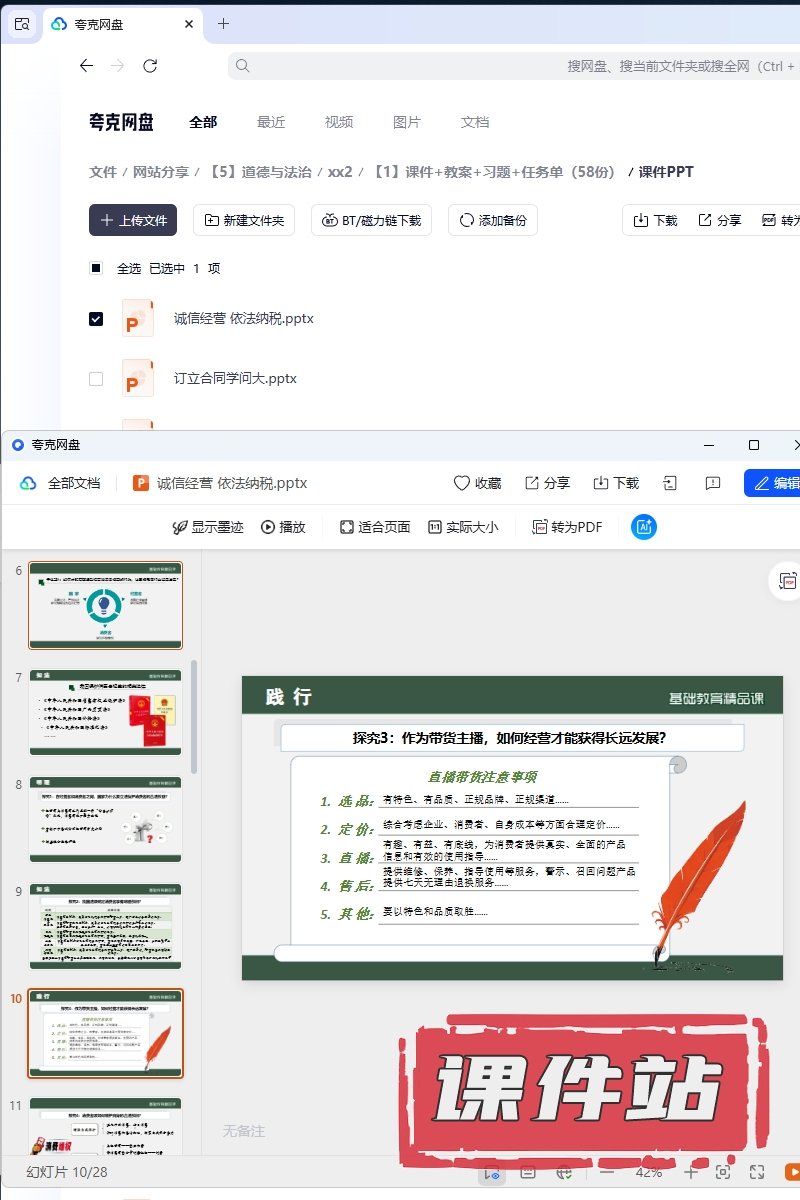
Task: Play the slideshow with 播放
Action: click(283, 527)
